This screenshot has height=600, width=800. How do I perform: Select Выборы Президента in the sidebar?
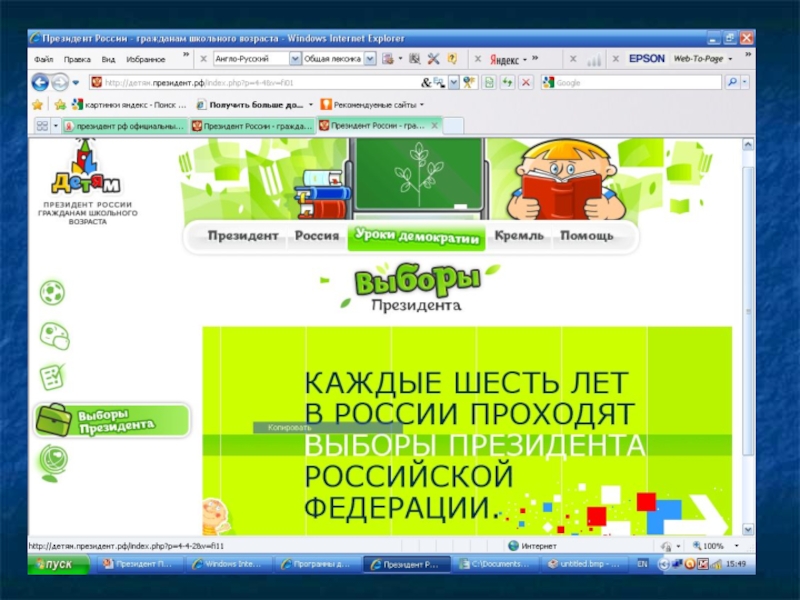pyautogui.click(x=111, y=420)
